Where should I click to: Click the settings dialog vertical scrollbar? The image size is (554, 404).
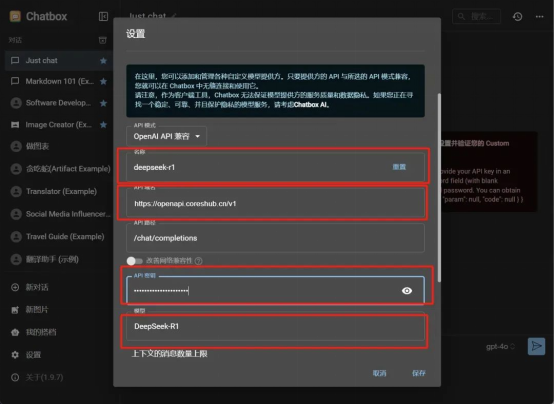439,187
